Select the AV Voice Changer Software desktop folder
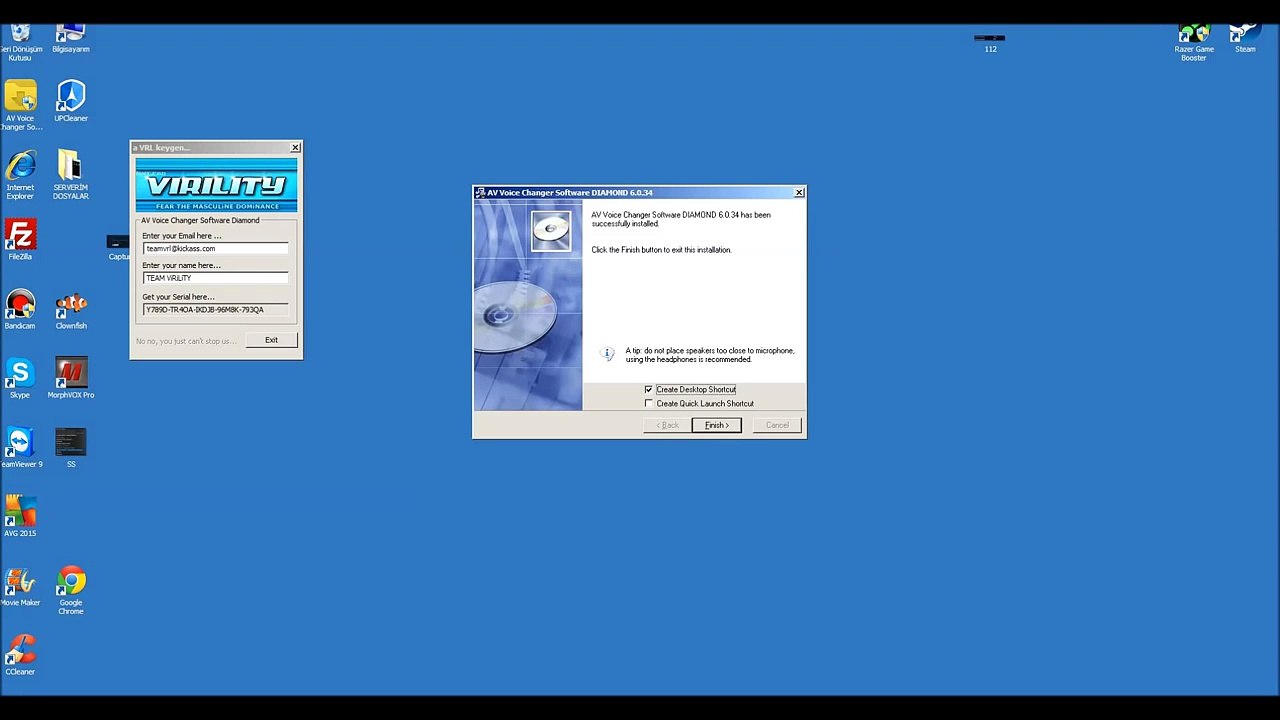The image size is (1280, 720). (20, 105)
